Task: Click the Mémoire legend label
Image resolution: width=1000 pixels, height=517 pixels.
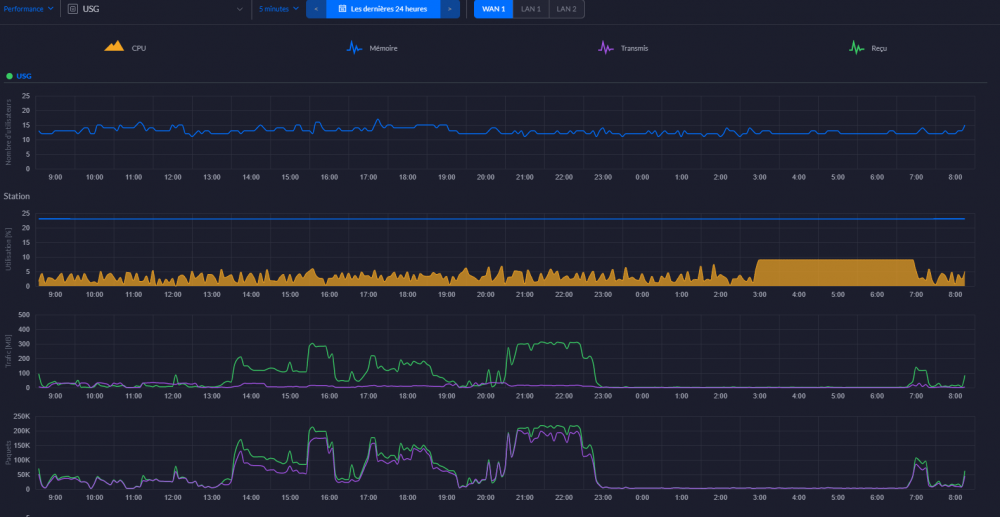Action: pyautogui.click(x=383, y=47)
